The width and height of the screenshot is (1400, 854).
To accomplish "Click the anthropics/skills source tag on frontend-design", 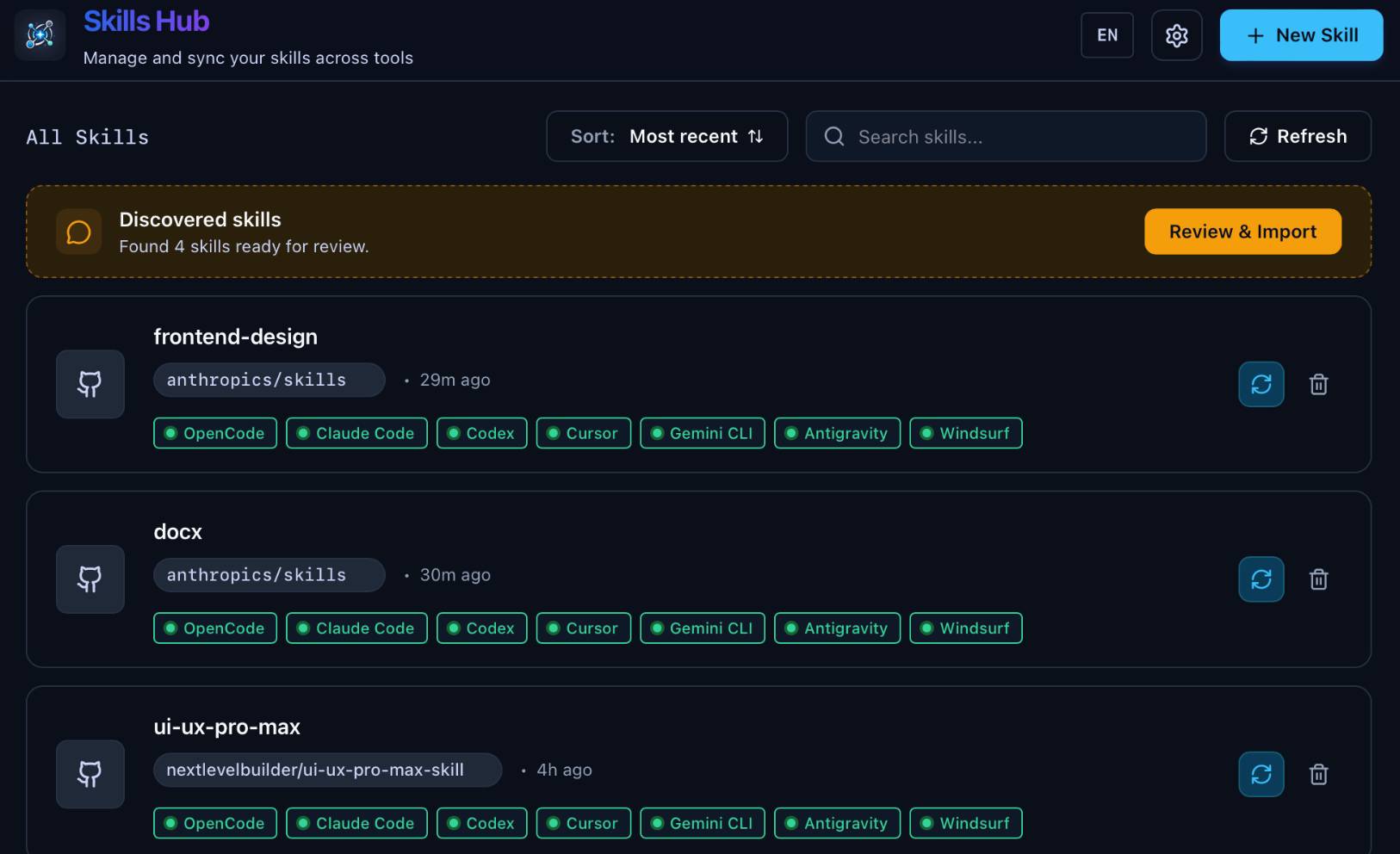I will [x=269, y=380].
